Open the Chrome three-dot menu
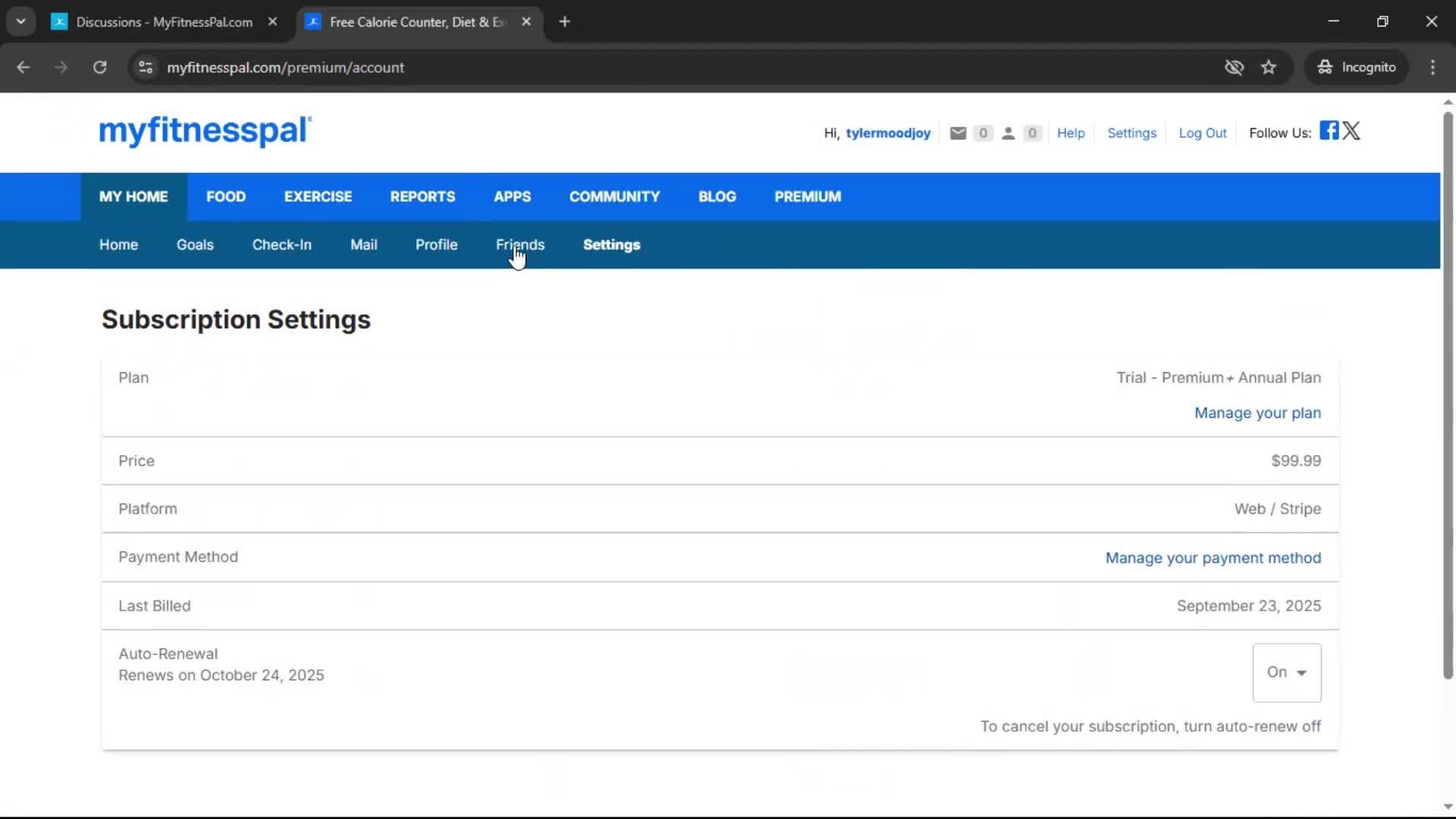The width and height of the screenshot is (1456, 819). (x=1432, y=67)
